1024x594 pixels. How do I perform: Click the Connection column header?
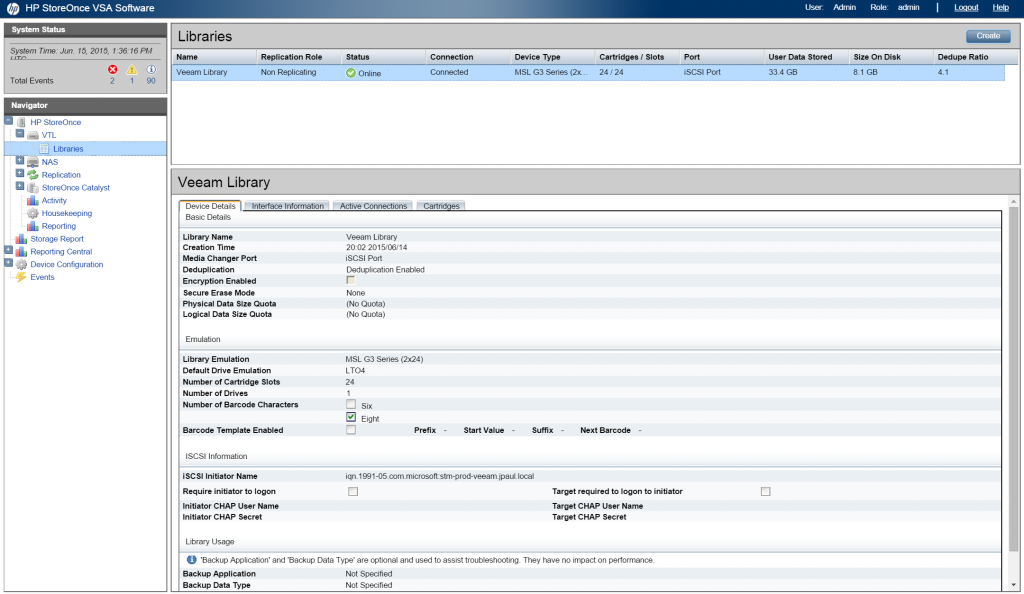pos(468,57)
